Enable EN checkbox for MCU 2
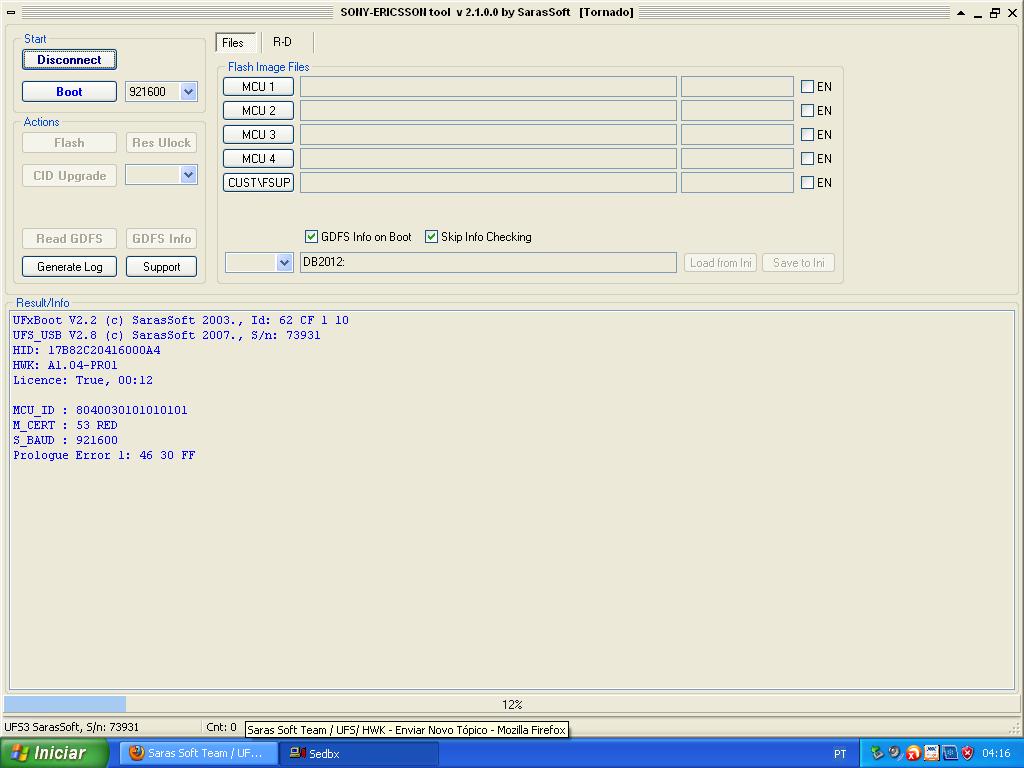 pyautogui.click(x=807, y=110)
